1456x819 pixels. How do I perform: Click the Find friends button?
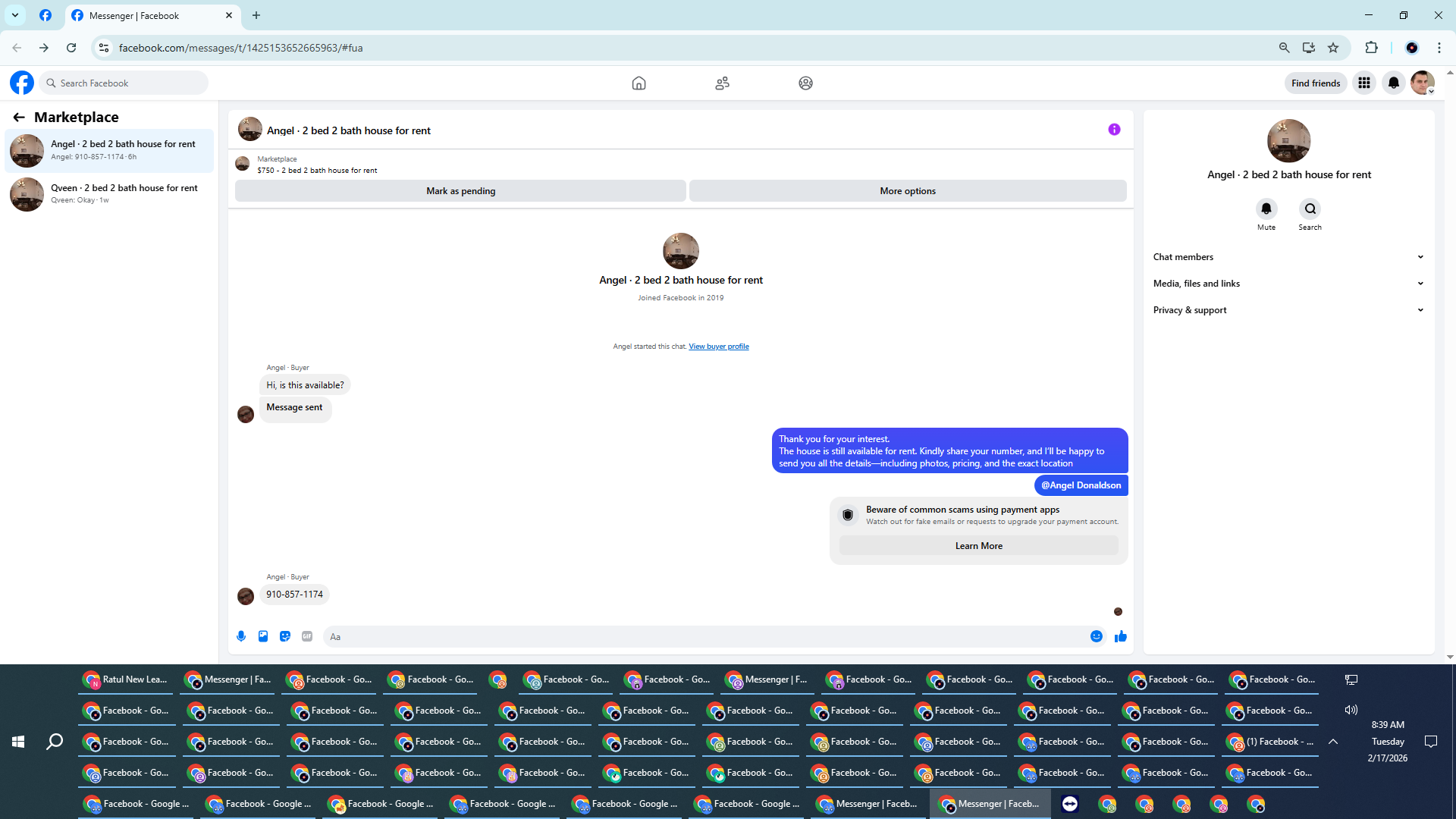tap(1316, 83)
